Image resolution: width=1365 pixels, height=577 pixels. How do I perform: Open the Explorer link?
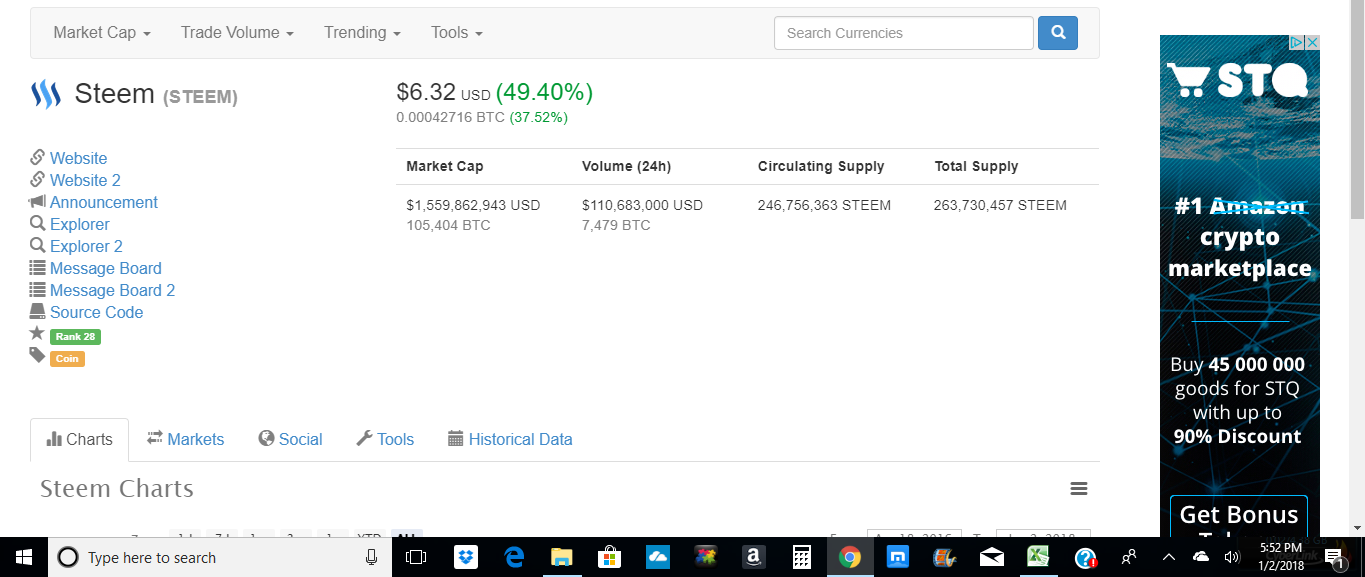pyautogui.click(x=80, y=224)
